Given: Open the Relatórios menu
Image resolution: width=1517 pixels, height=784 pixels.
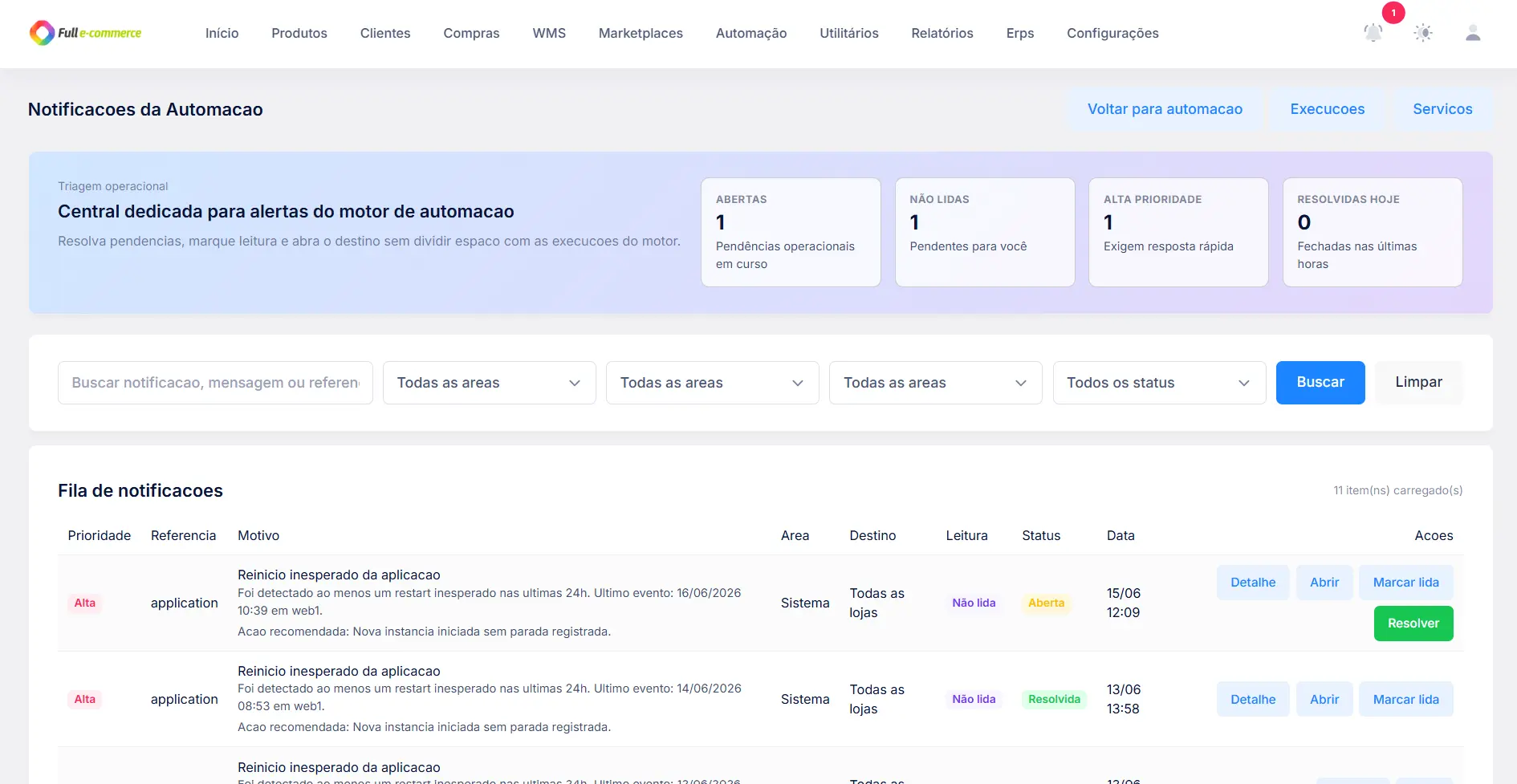Looking at the screenshot, I should point(942,33).
